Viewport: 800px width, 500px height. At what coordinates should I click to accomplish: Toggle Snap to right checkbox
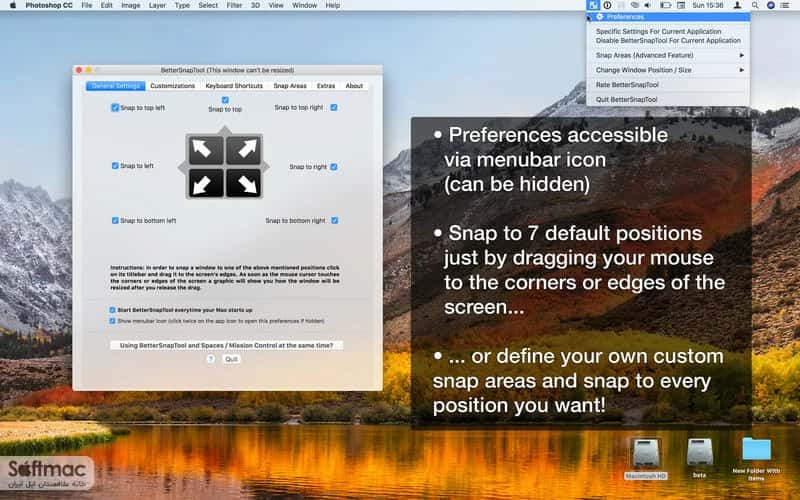click(334, 167)
